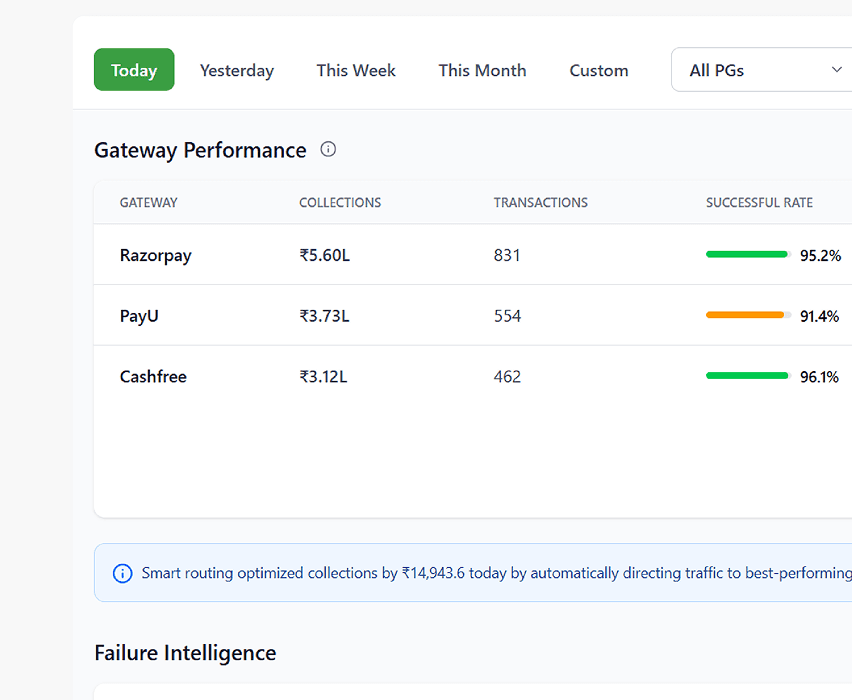Select the Today date filter tab
The image size is (852, 700).
[134, 70]
